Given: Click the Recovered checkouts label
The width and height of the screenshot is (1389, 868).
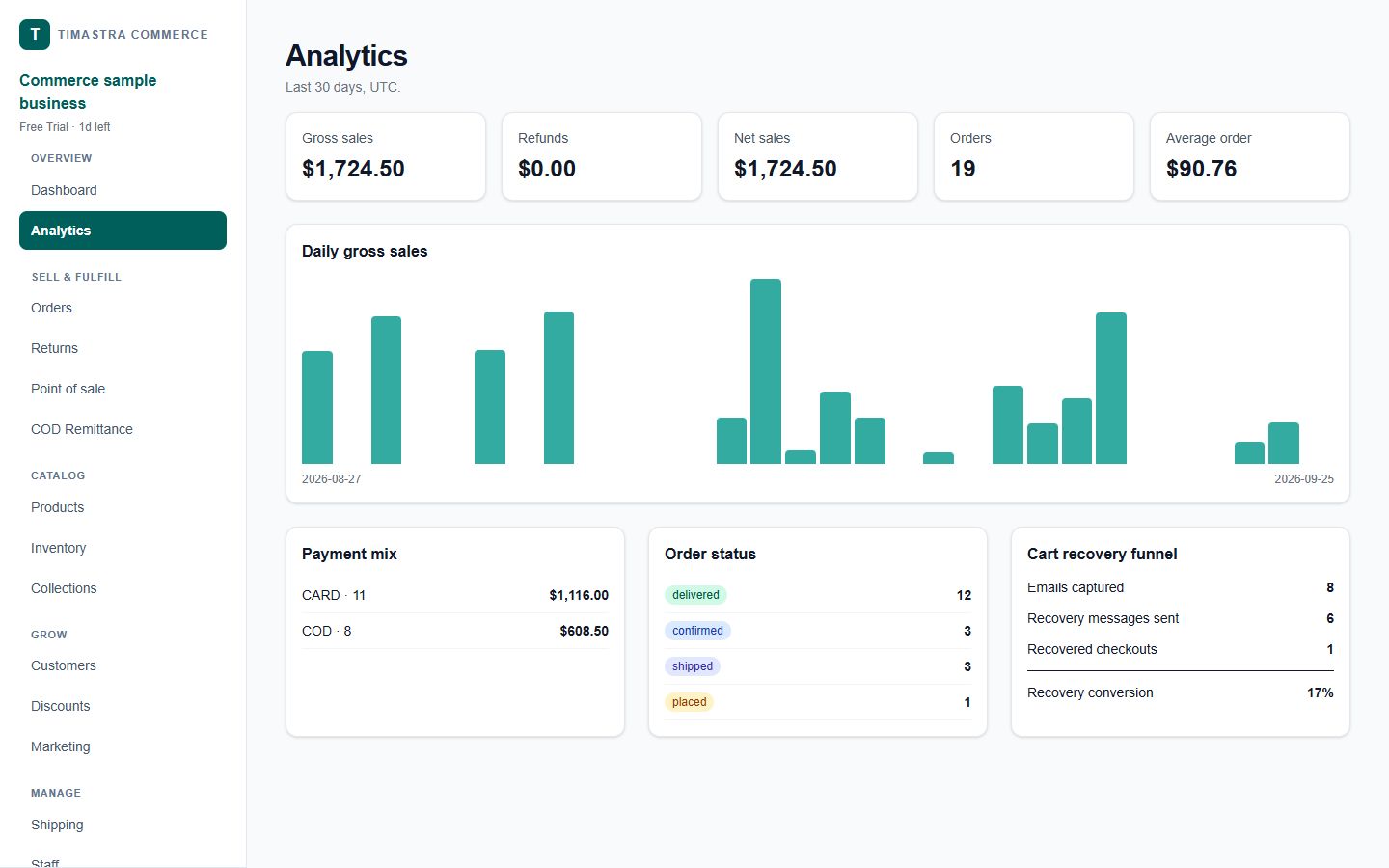Looking at the screenshot, I should point(1092,649).
